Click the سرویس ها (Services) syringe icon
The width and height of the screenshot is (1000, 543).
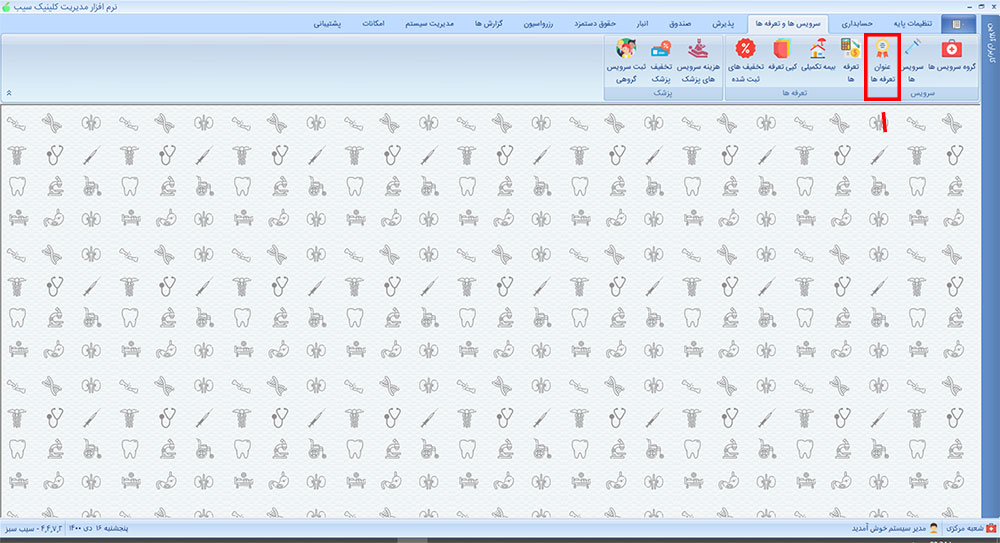pos(912,59)
